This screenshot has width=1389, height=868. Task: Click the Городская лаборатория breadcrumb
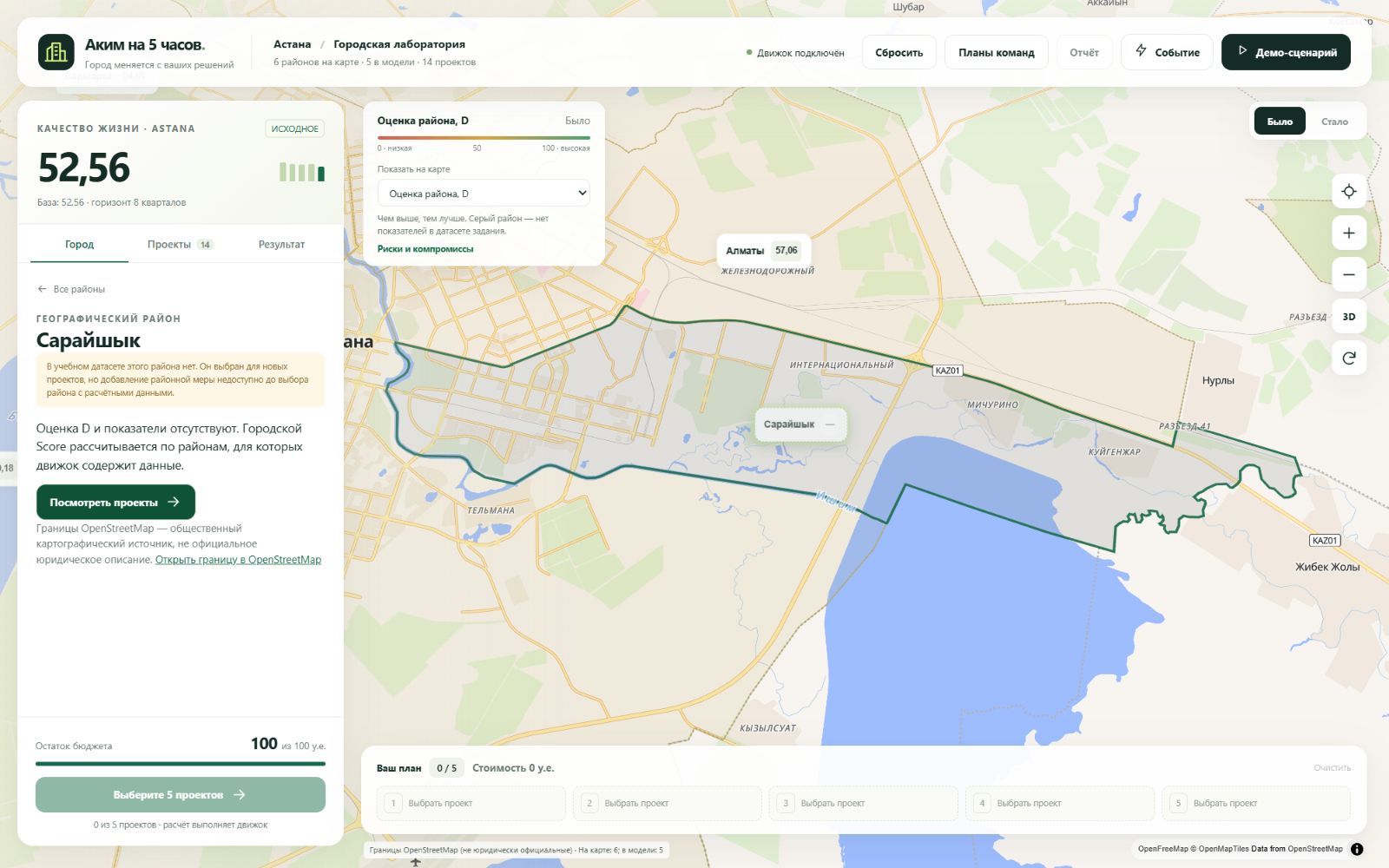click(x=399, y=44)
